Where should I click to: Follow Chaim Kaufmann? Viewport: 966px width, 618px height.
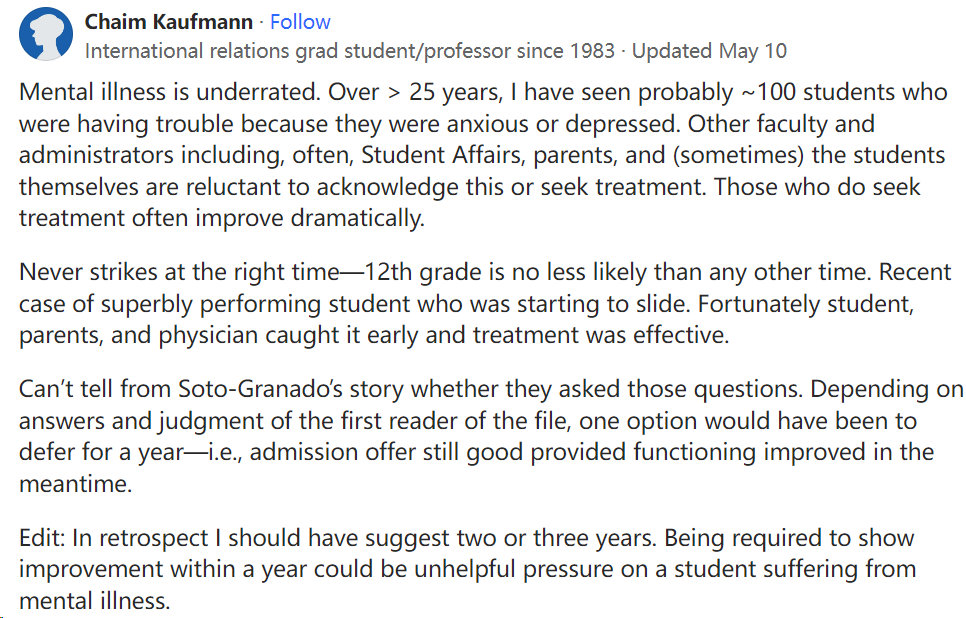300,22
